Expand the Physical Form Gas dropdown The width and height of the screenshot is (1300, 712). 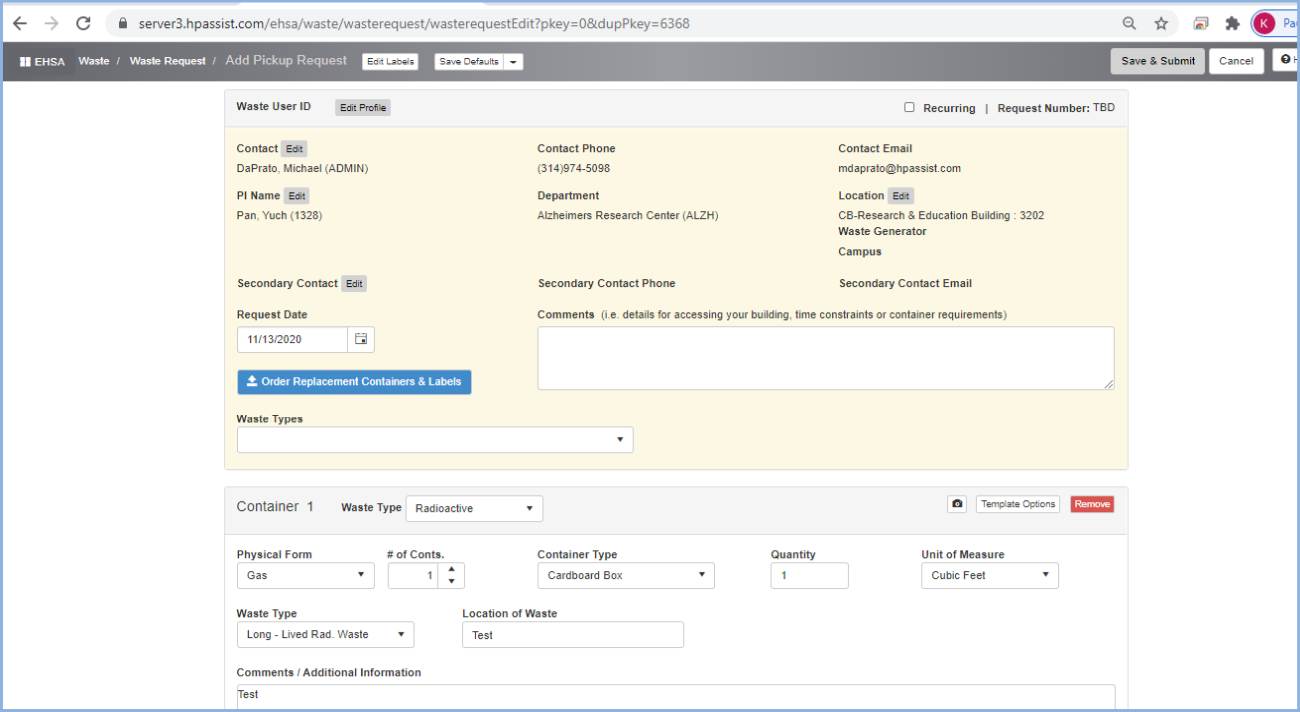pyautogui.click(x=305, y=576)
